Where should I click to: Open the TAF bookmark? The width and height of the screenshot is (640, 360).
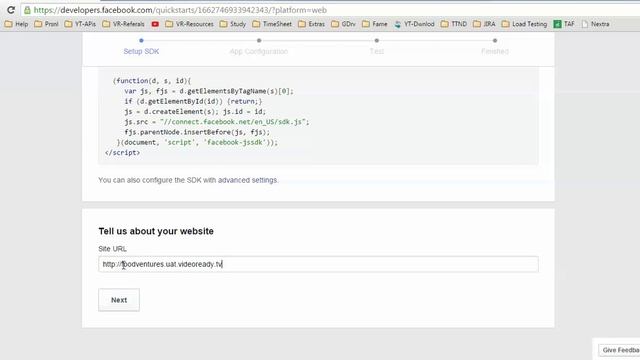pyautogui.click(x=564, y=24)
